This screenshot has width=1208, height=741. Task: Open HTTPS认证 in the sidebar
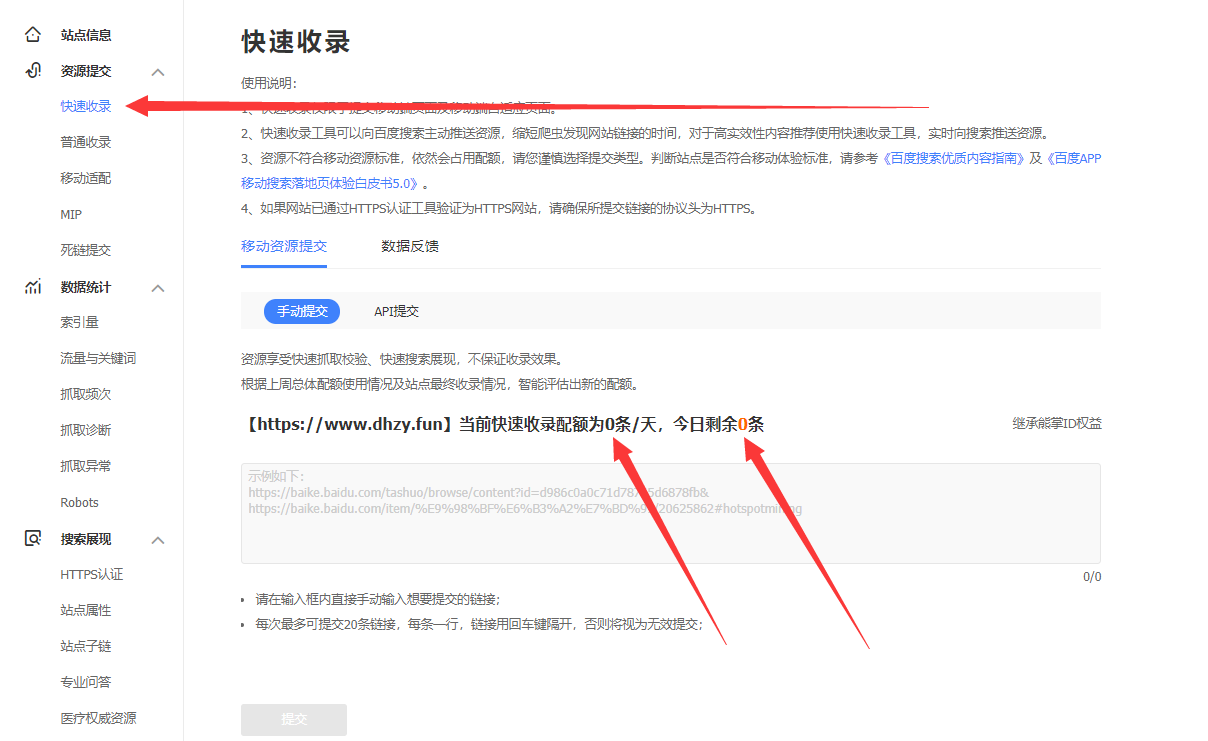pos(92,575)
